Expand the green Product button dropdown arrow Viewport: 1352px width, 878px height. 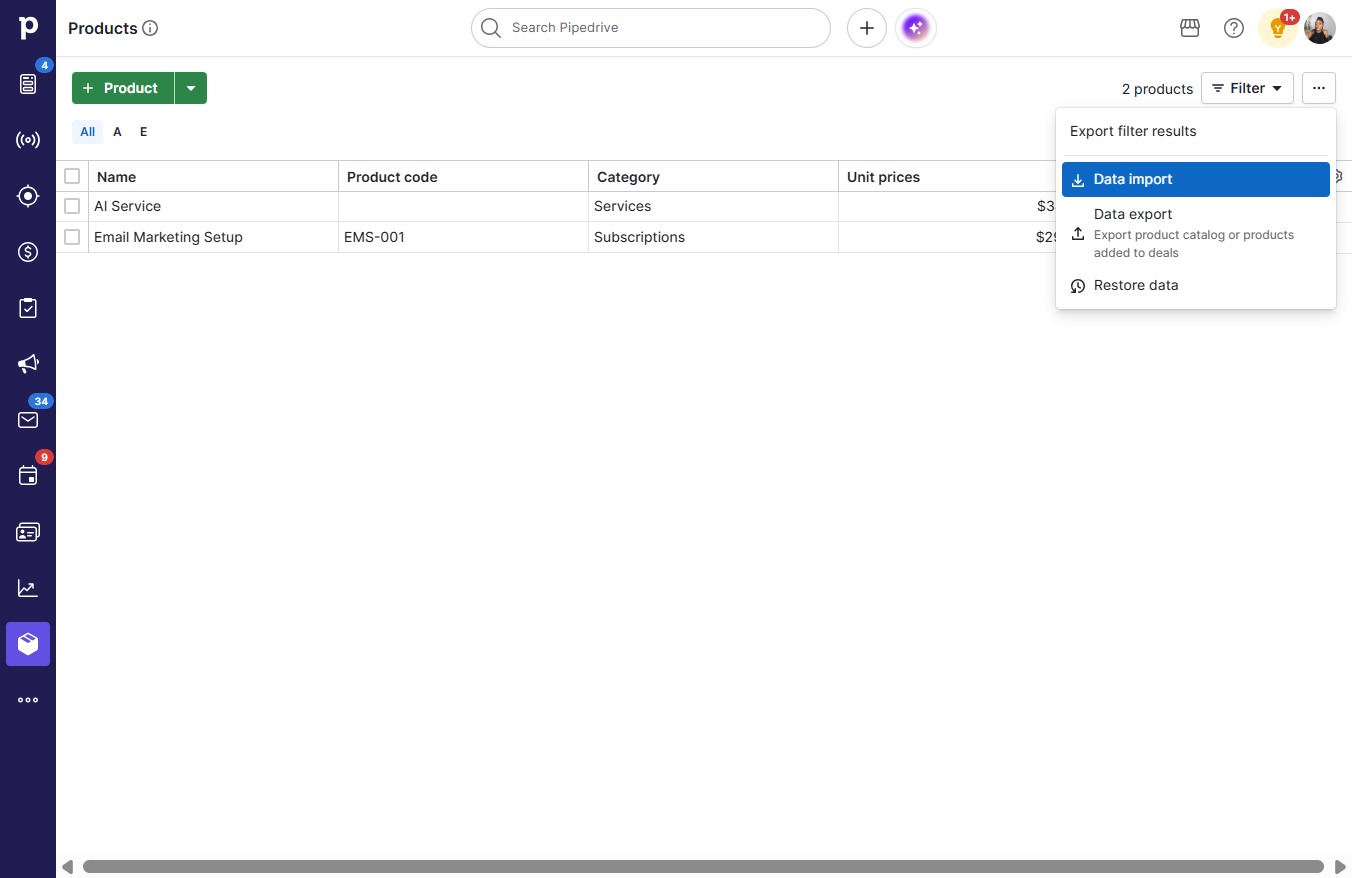[191, 88]
